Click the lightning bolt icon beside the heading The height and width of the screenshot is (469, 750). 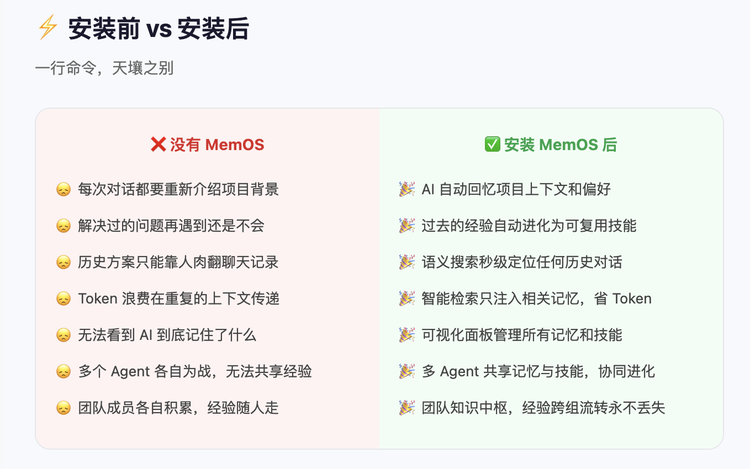[x=47, y=28]
